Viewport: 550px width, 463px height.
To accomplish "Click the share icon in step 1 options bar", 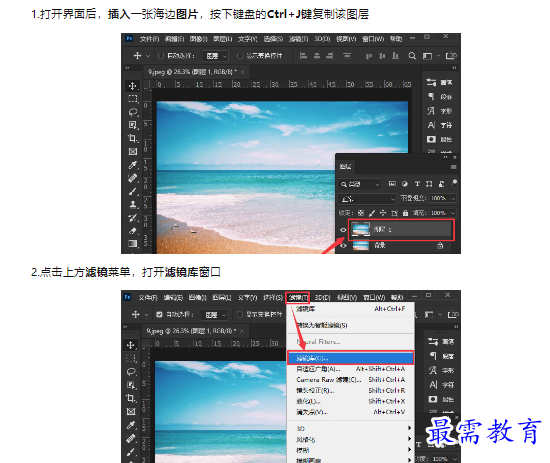I will pyautogui.click(x=451, y=56).
